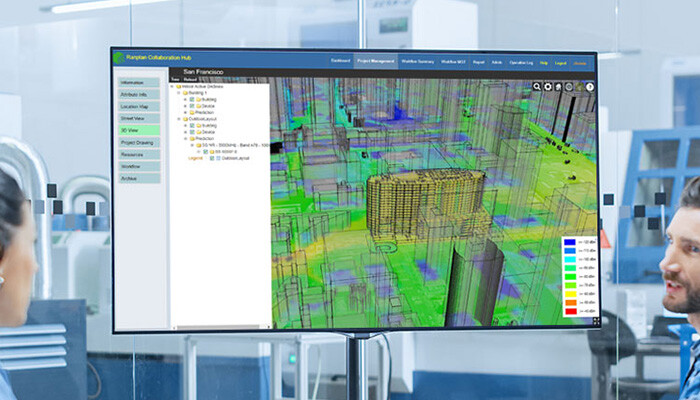Screen dimensions: 700x400
Task: Open the Dashboard menu item
Action: [341, 61]
